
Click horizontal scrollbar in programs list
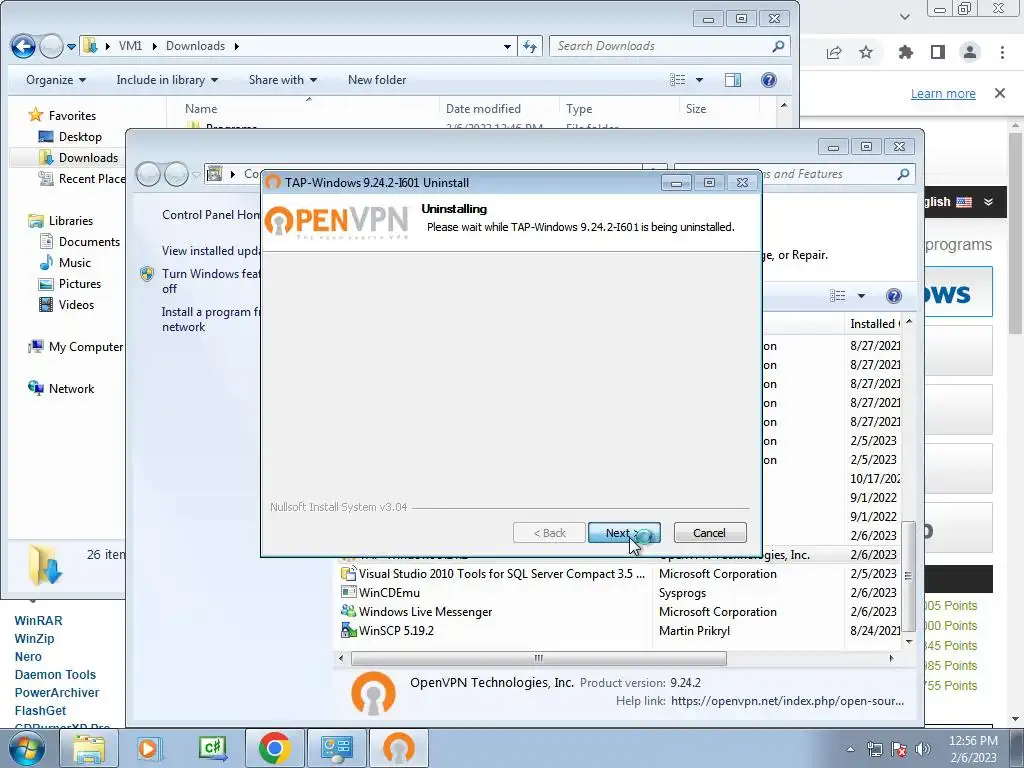(x=539, y=658)
